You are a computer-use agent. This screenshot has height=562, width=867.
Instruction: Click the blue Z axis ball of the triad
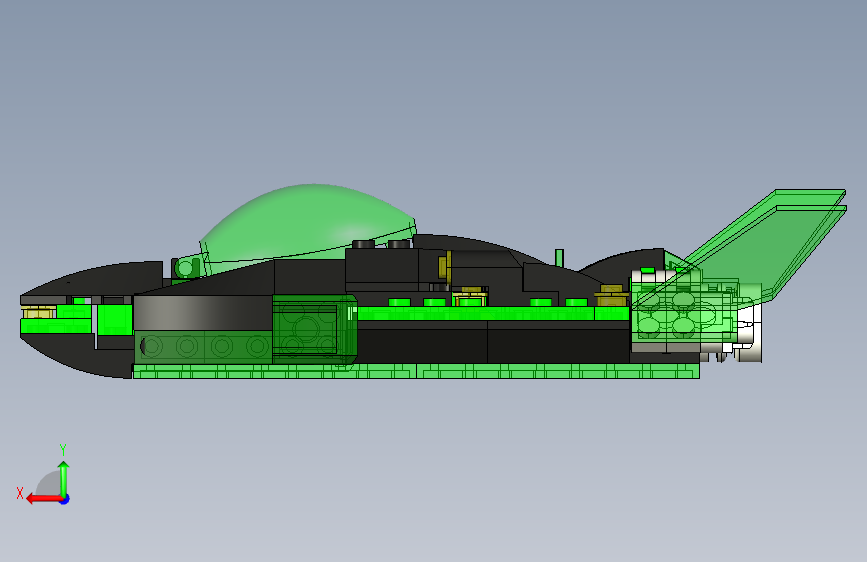click(x=65, y=499)
